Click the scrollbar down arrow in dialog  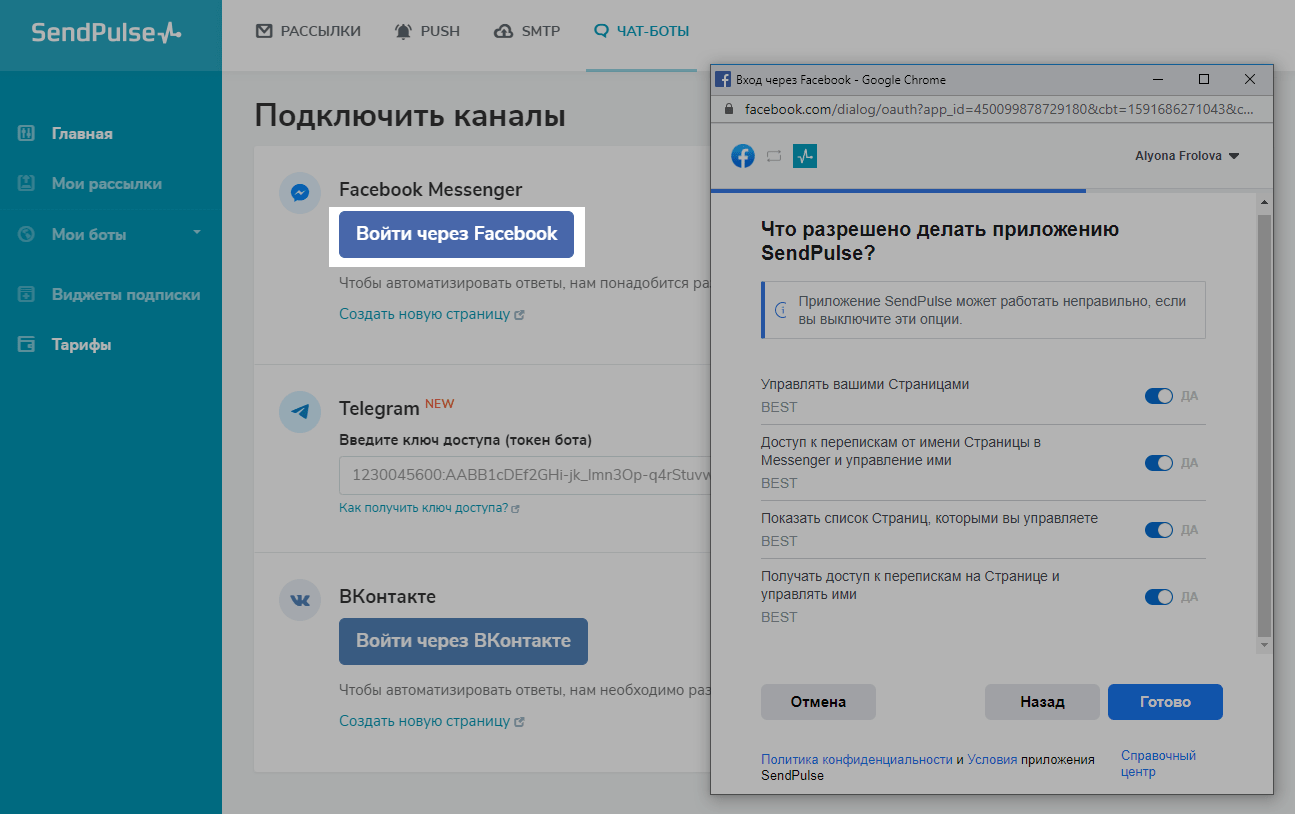click(x=1264, y=647)
